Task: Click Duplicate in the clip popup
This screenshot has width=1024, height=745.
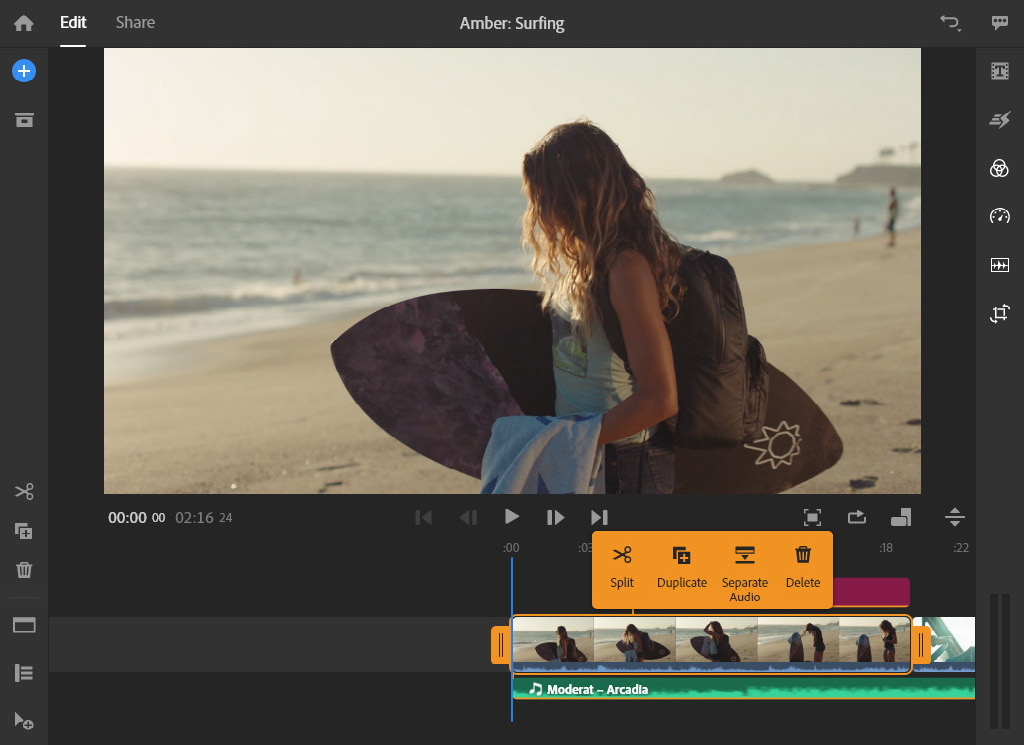Action: tap(682, 567)
